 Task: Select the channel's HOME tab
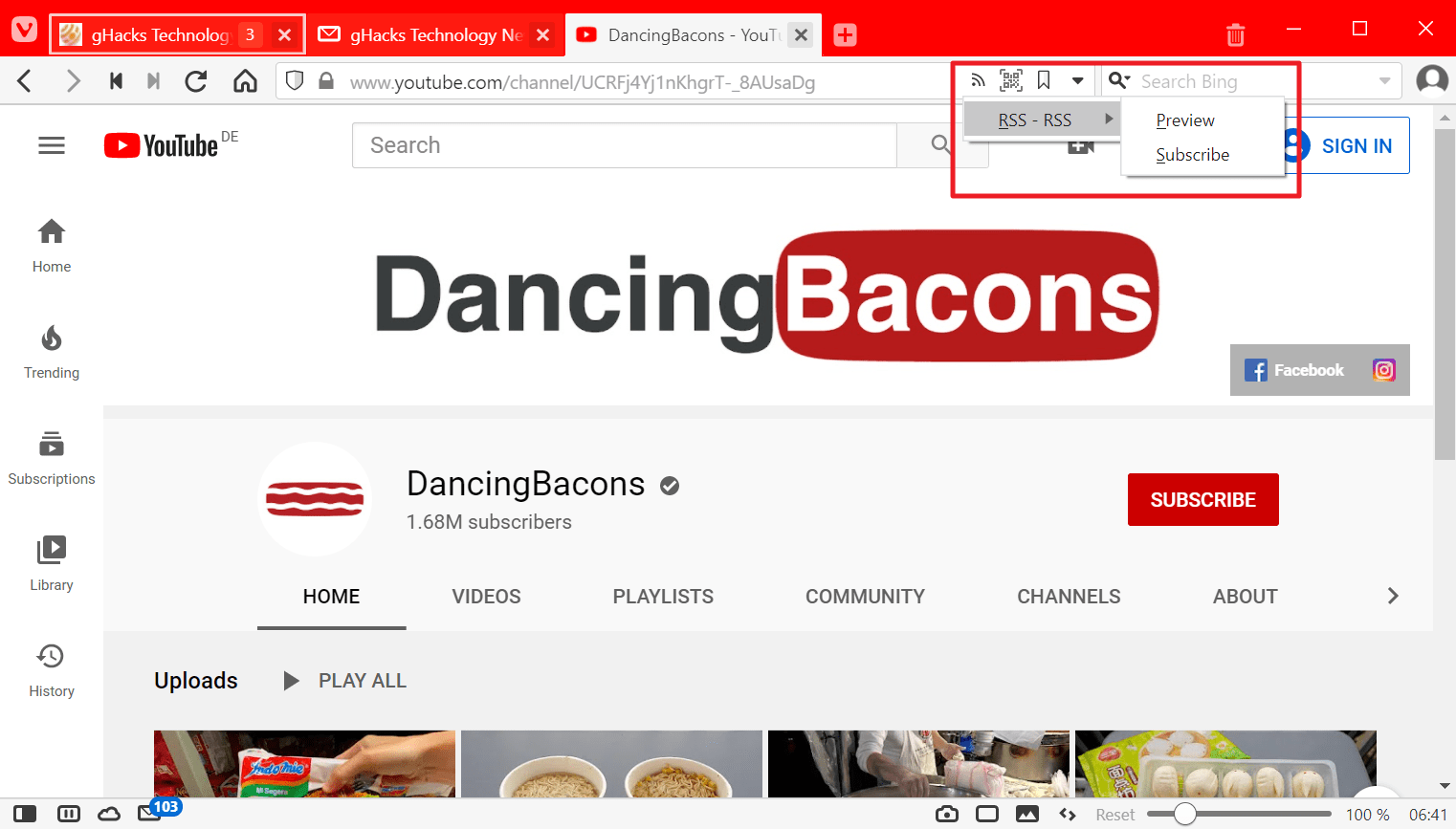(x=331, y=597)
